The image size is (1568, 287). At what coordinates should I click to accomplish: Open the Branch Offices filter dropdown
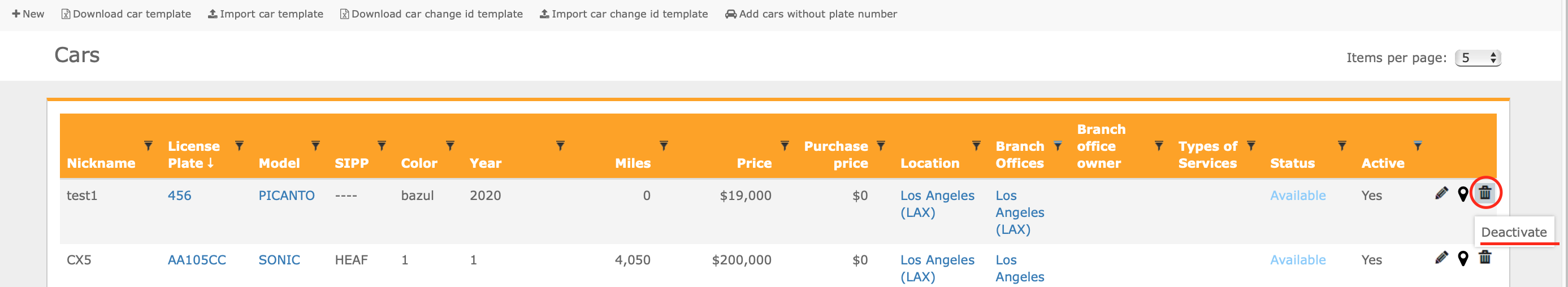pyautogui.click(x=1058, y=146)
